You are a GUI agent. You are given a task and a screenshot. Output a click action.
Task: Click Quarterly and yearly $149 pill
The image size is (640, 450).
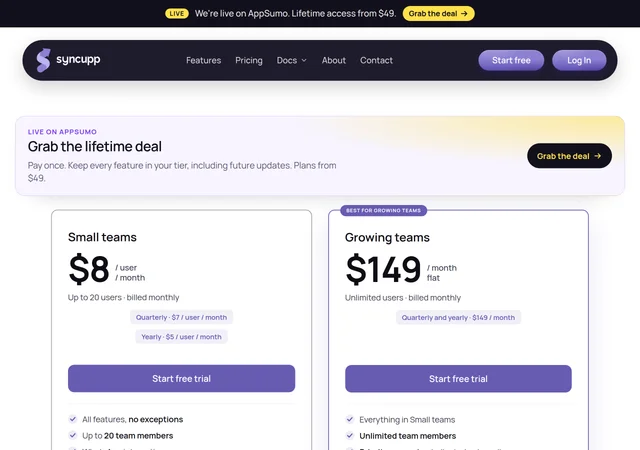tap(458, 318)
